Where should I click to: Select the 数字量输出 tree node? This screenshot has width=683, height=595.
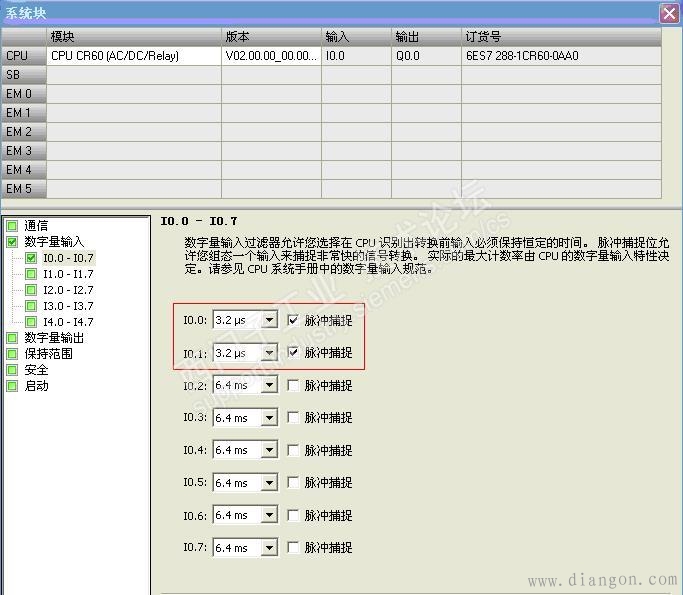pos(54,338)
